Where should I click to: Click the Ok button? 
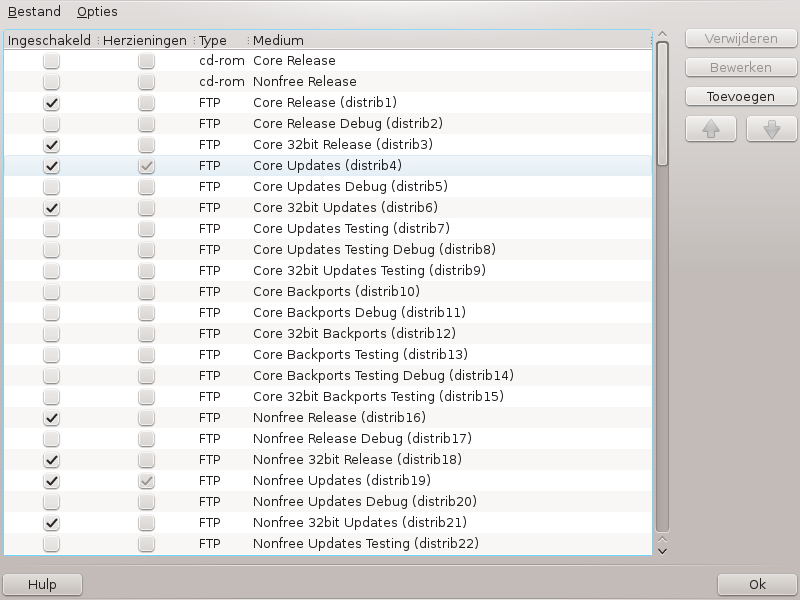point(757,585)
